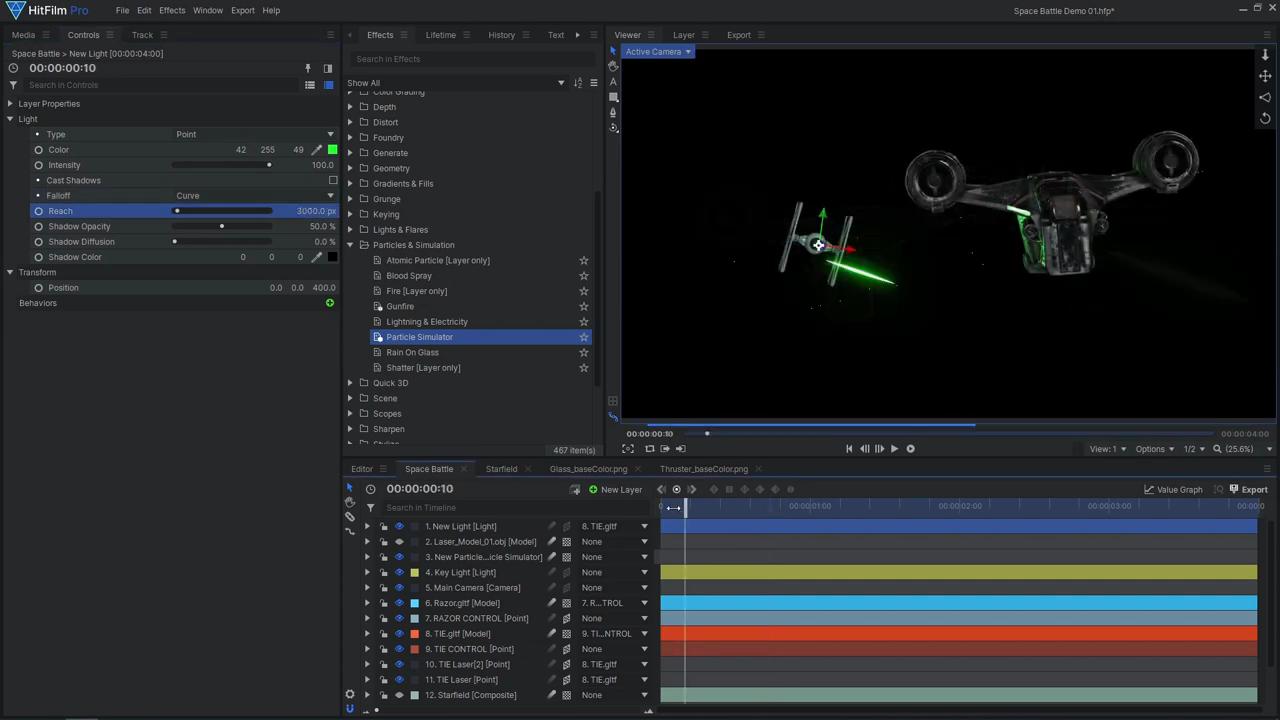This screenshot has width=1280, height=720.
Task: Toggle the snapping magnet in the timeline
Action: point(350,709)
